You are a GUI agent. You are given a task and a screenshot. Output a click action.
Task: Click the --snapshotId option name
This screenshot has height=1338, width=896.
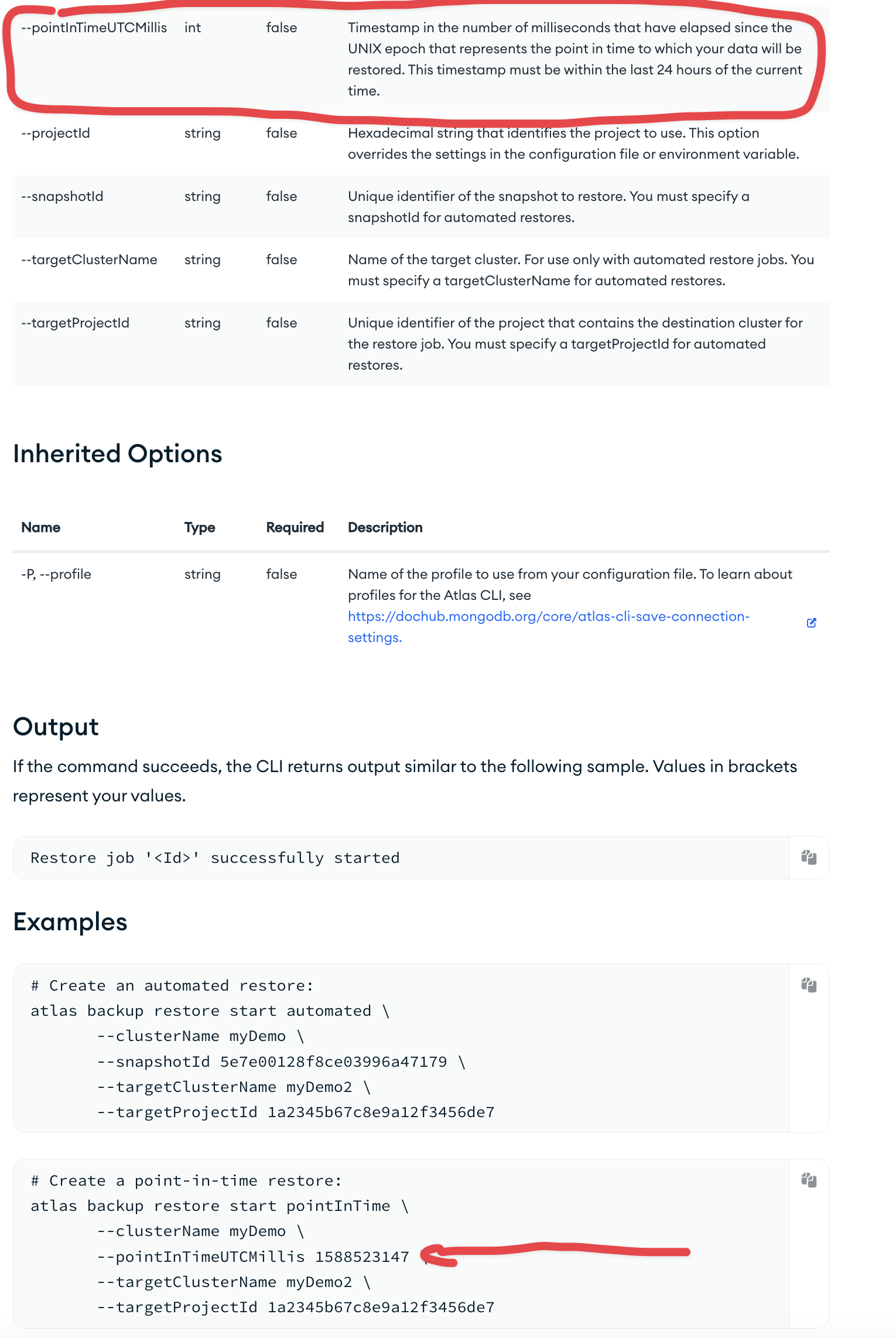62,197
